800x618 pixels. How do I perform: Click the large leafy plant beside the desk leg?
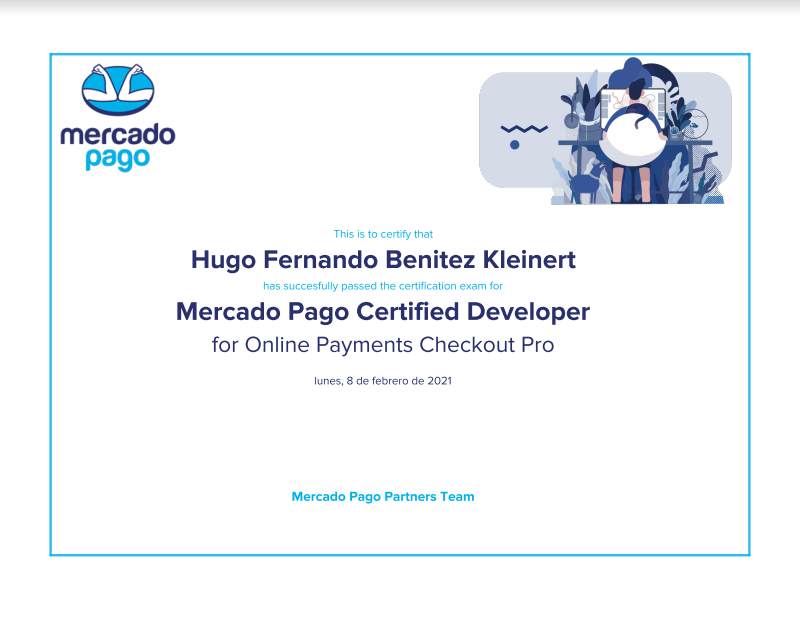pyautogui.click(x=678, y=176)
